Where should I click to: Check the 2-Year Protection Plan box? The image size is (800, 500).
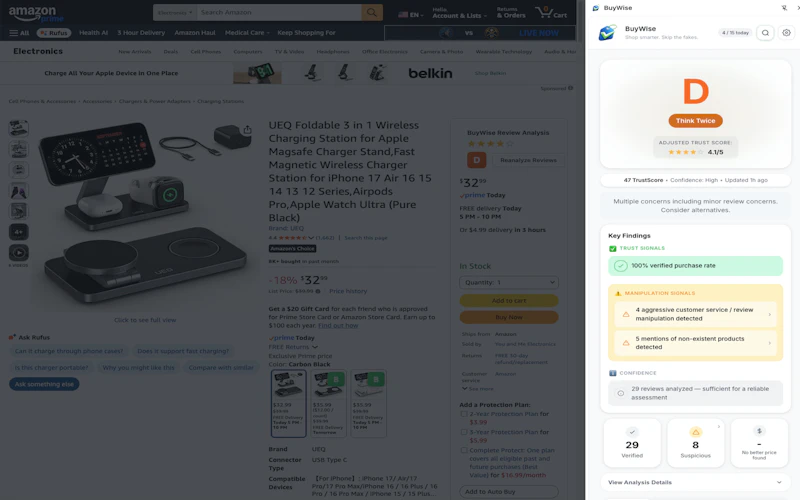click(x=464, y=414)
